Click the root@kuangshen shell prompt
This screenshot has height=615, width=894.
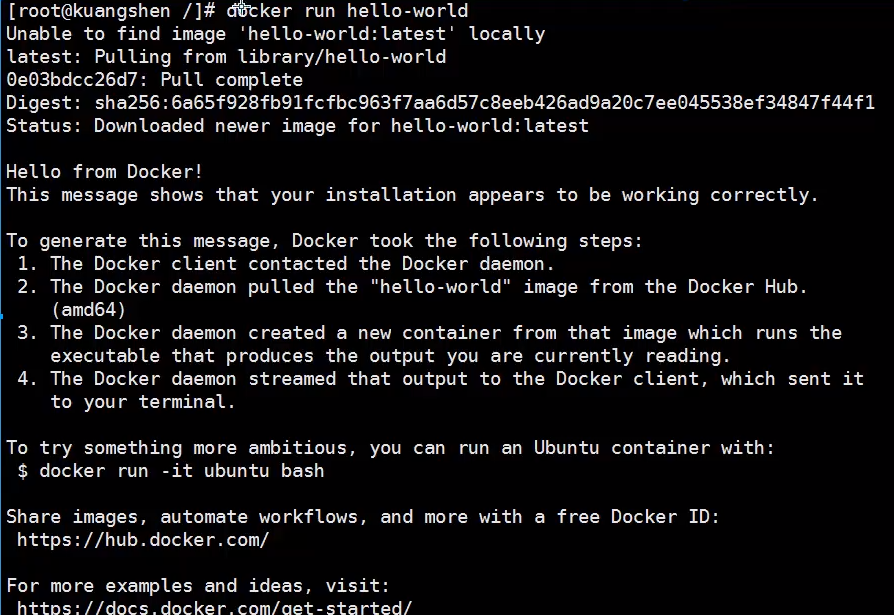(111, 11)
